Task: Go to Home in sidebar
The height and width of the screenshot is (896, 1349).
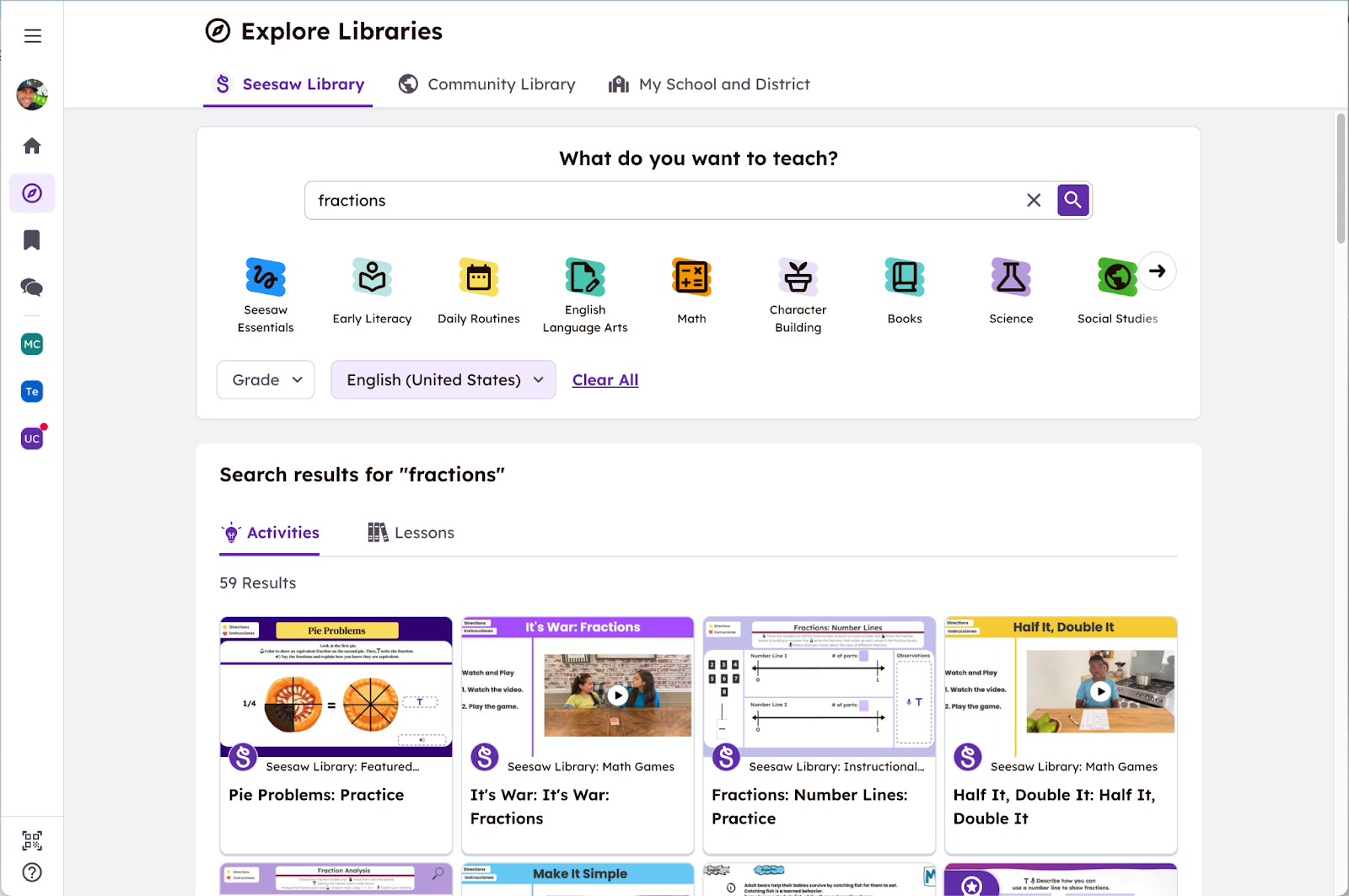Action: click(x=32, y=146)
